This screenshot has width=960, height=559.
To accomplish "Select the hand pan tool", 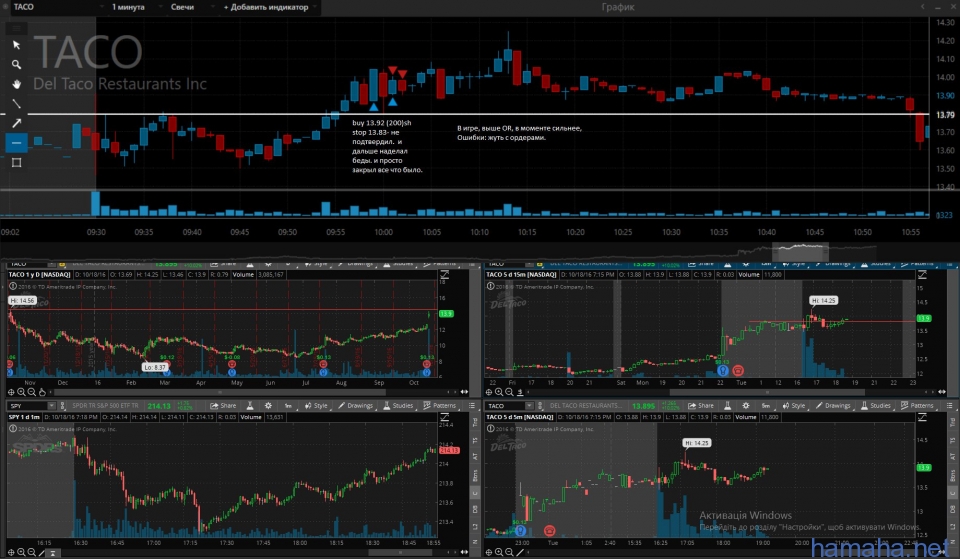I will [17, 84].
